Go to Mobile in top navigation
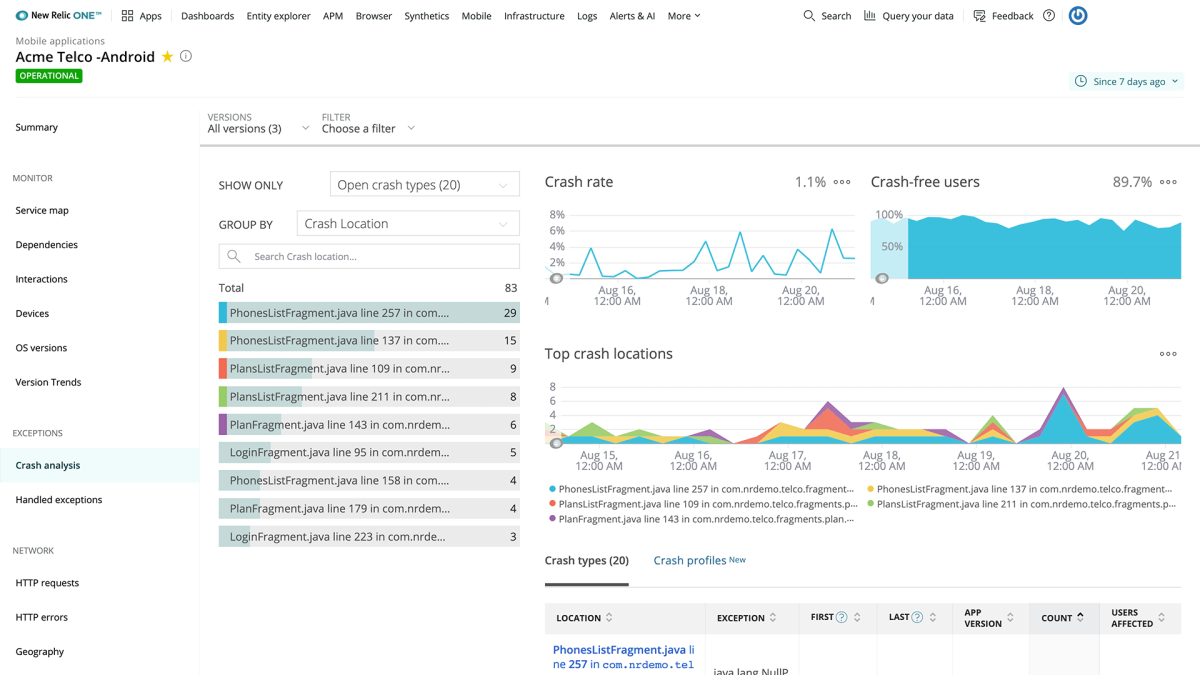The width and height of the screenshot is (1200, 675). coord(476,16)
